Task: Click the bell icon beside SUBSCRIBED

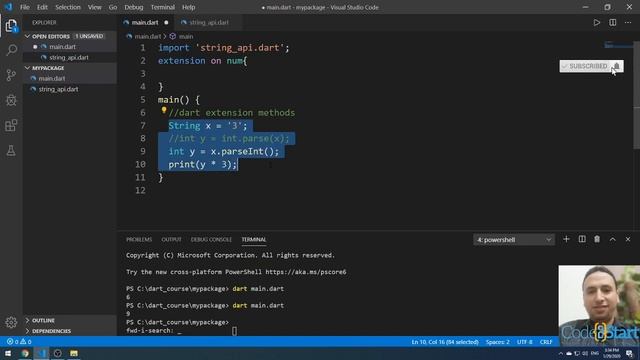Action: tap(617, 66)
